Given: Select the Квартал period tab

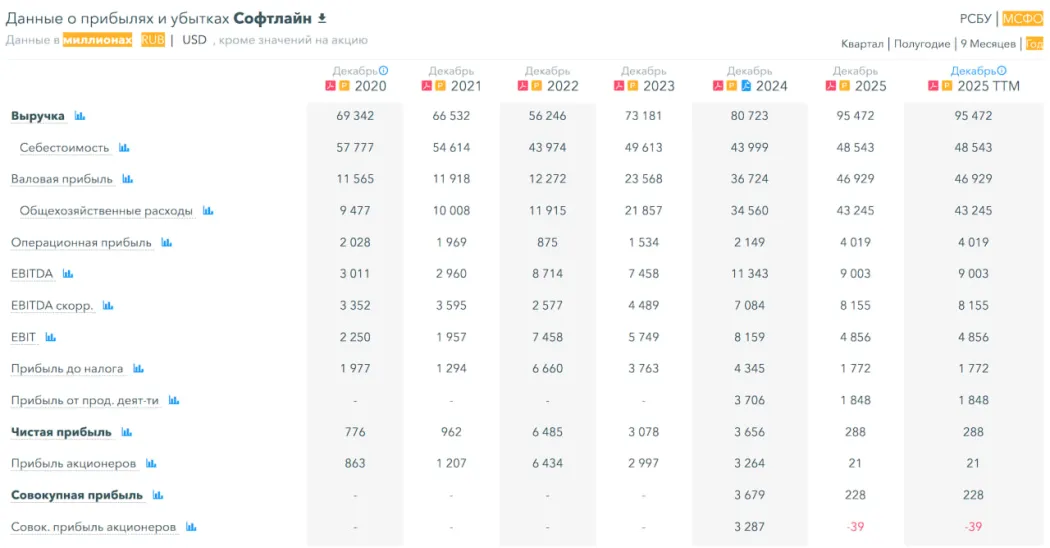Looking at the screenshot, I should (x=862, y=44).
